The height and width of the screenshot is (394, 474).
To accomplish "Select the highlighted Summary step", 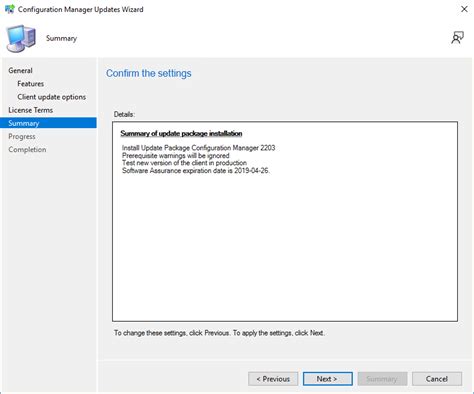I will [48, 123].
